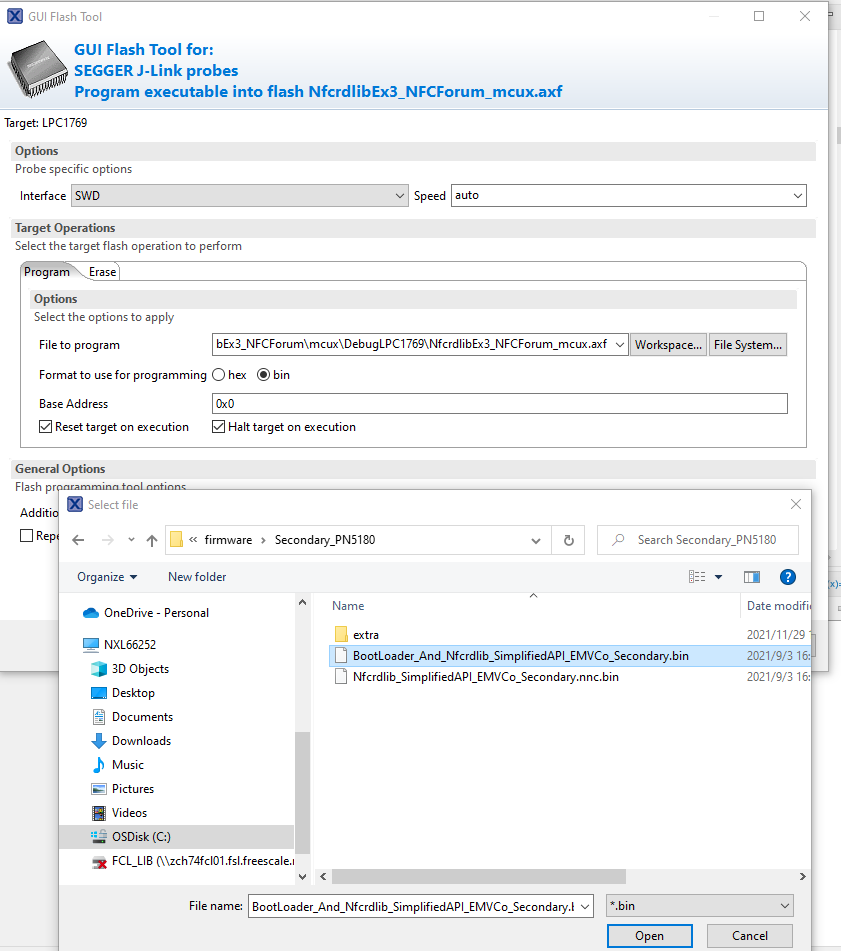Enable the hex format radio button
Viewport: 841px width, 951px height.
(218, 375)
